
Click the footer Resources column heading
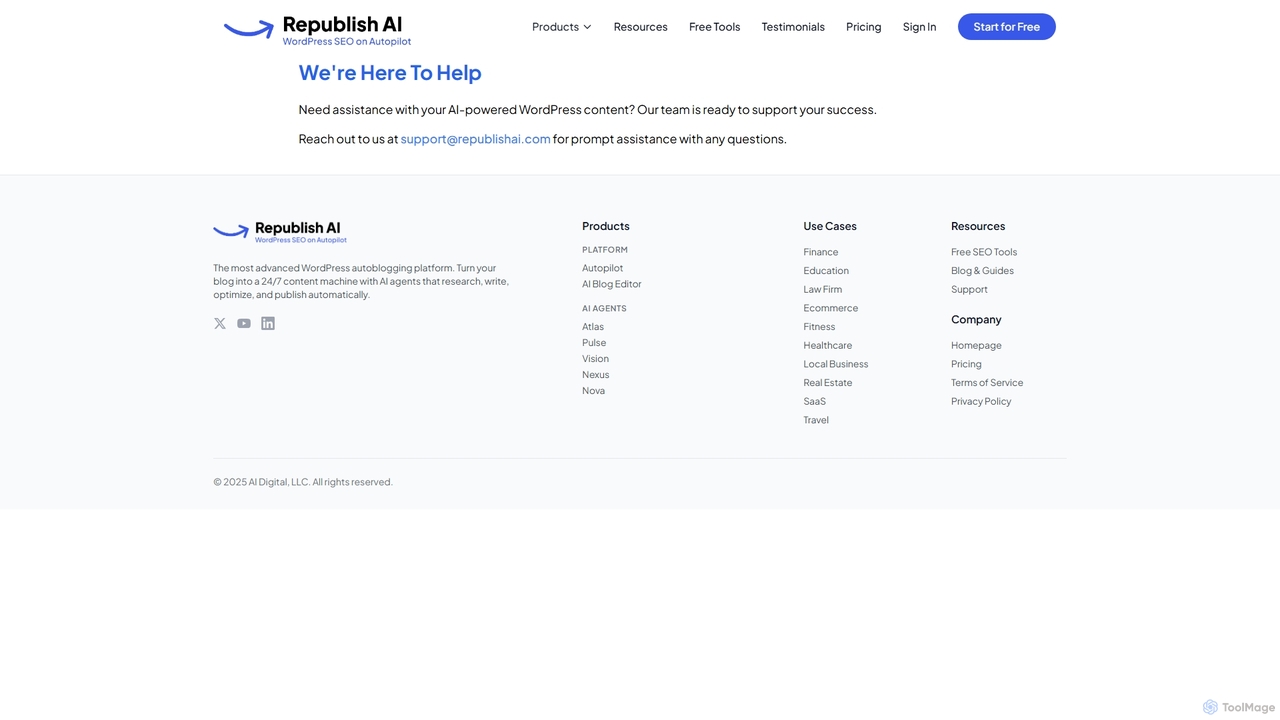pos(978,226)
